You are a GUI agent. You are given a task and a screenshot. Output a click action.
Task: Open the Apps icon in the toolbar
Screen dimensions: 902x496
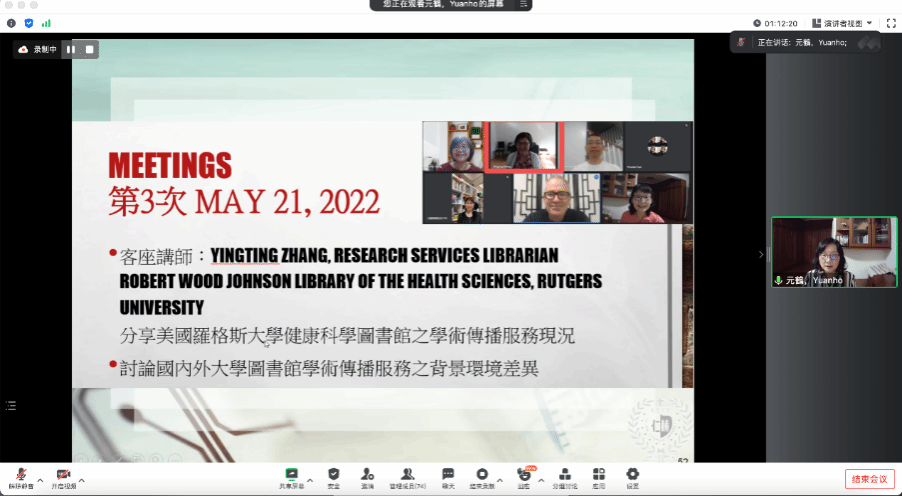(x=598, y=477)
